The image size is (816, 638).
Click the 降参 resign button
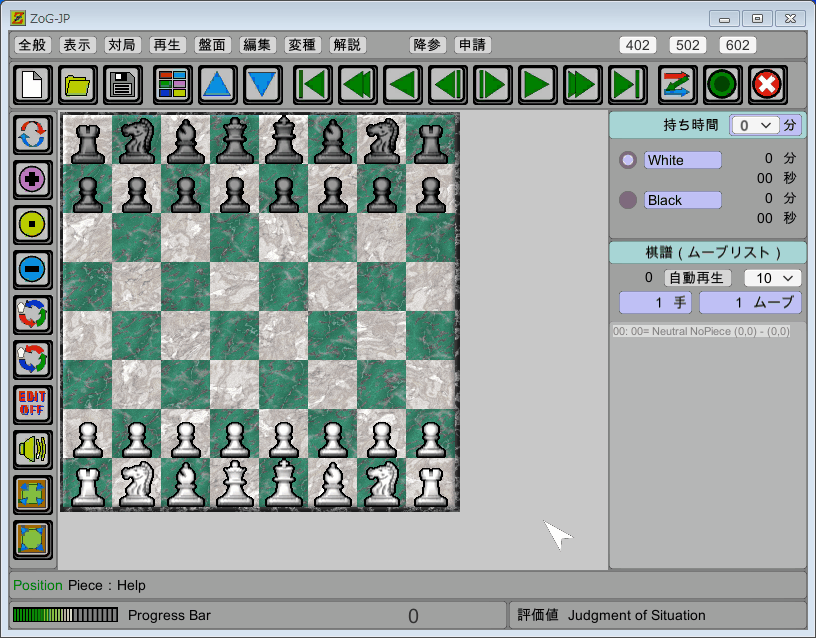[428, 45]
